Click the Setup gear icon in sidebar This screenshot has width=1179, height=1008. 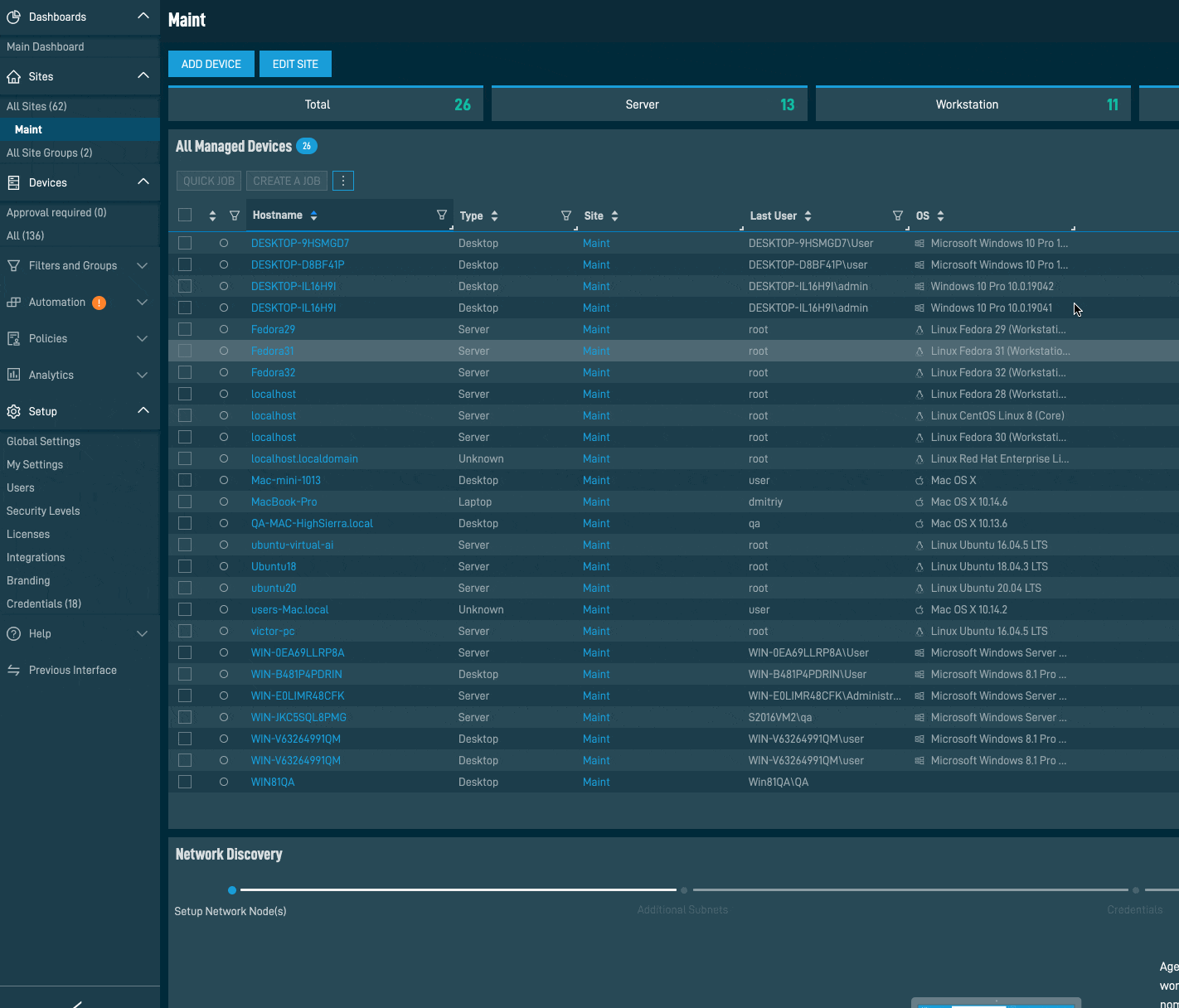coord(14,411)
